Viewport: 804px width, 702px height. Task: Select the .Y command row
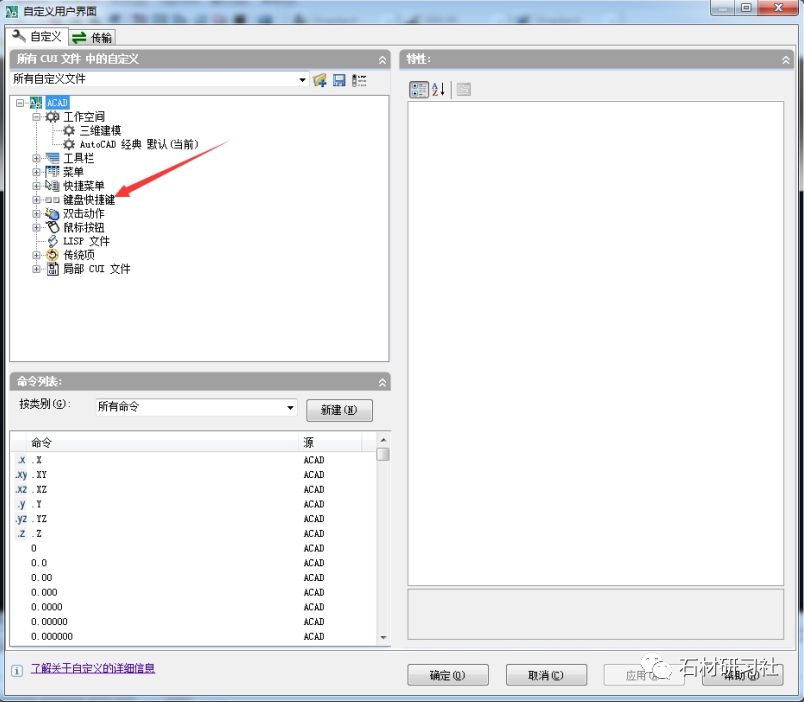pyautogui.click(x=194, y=505)
